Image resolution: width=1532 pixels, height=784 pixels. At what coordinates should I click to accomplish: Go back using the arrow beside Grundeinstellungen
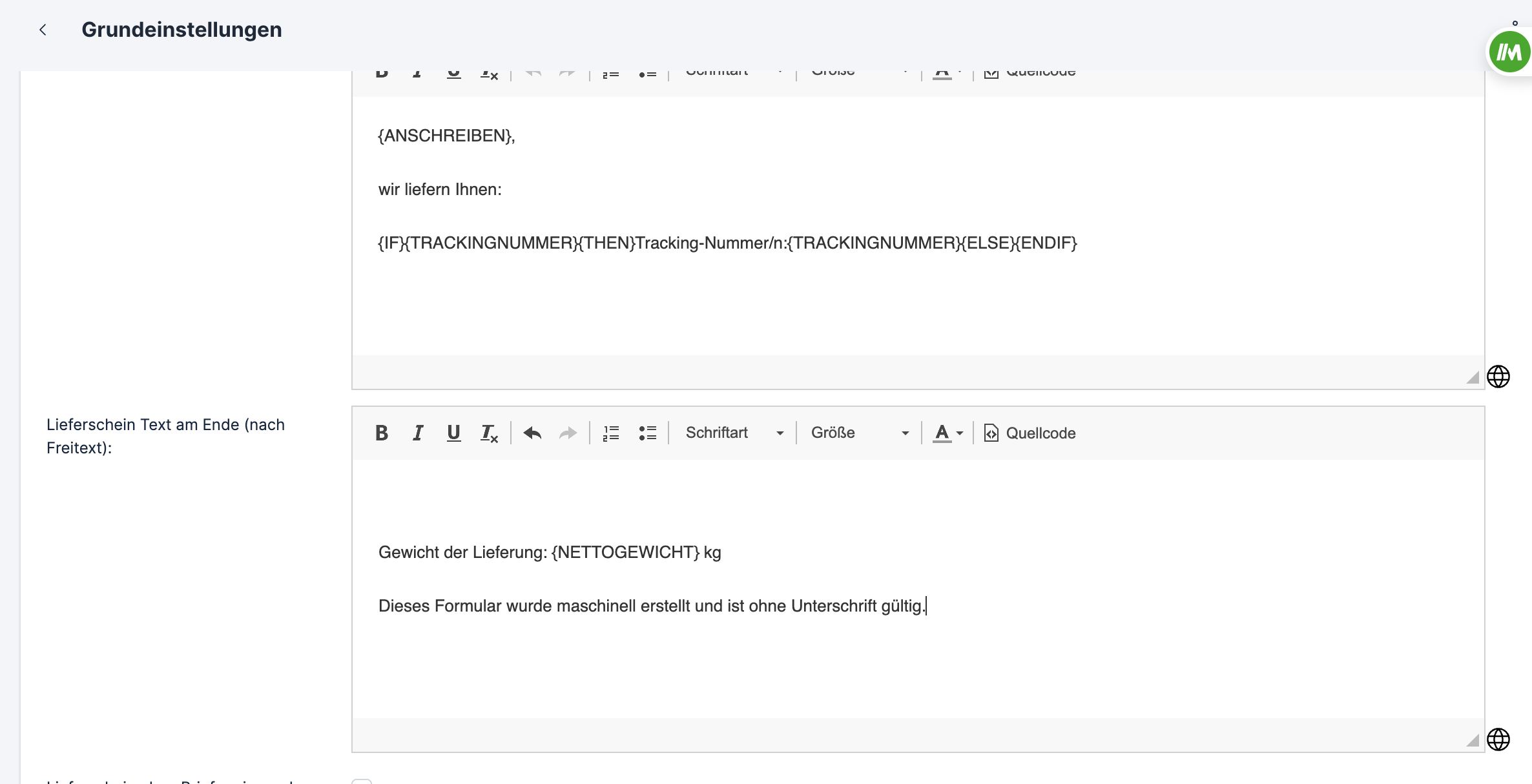[43, 30]
